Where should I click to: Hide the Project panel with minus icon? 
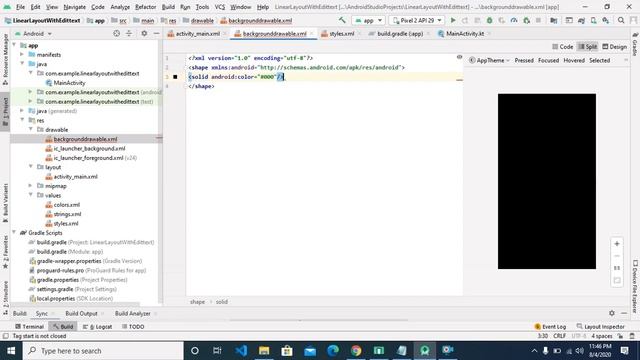(x=156, y=33)
